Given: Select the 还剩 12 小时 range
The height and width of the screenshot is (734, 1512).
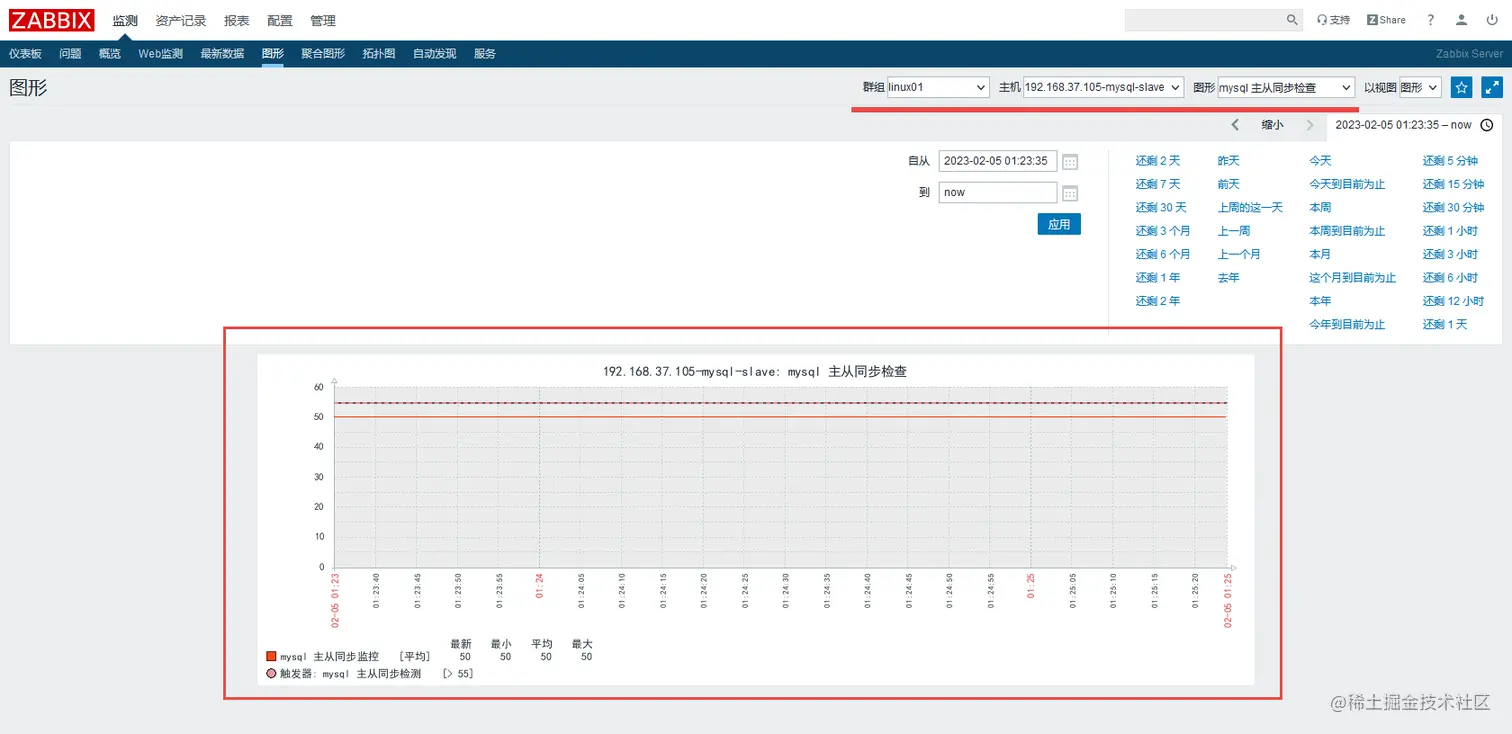Looking at the screenshot, I should (1454, 301).
